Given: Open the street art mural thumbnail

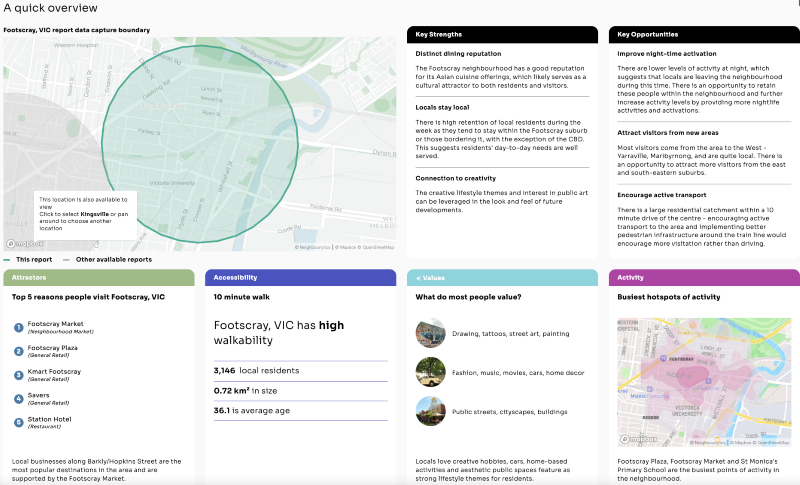Looking at the screenshot, I should [430, 333].
